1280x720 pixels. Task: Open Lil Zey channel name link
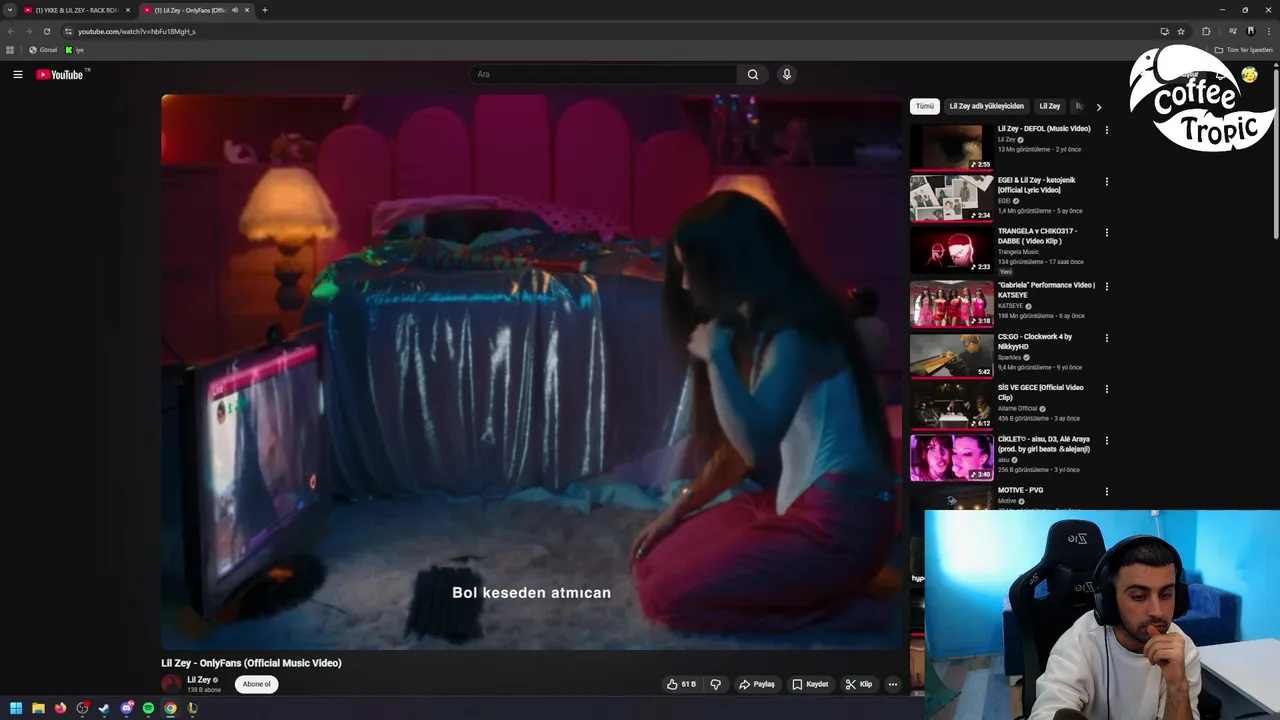(x=199, y=680)
